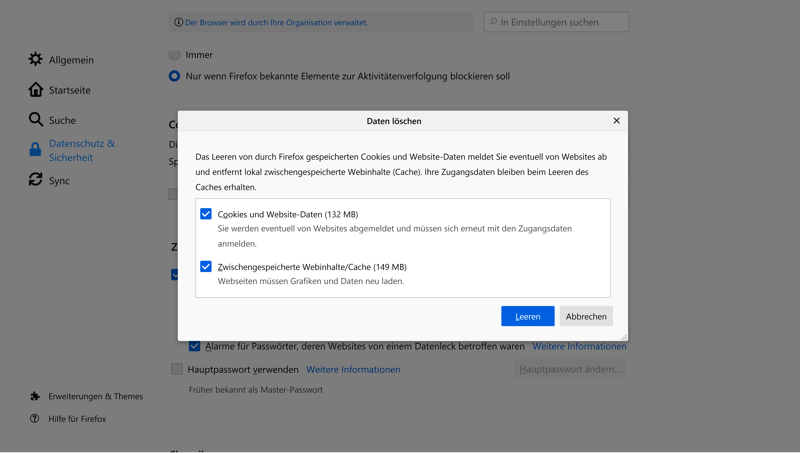Click the Hilfe für Firefox question icon
This screenshot has height=453, width=800.
35,419
